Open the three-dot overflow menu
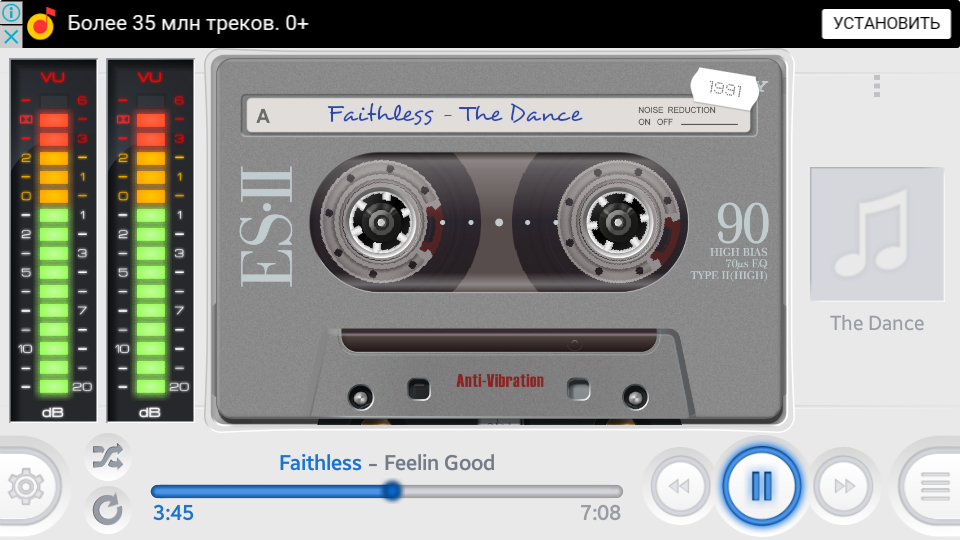 (877, 86)
